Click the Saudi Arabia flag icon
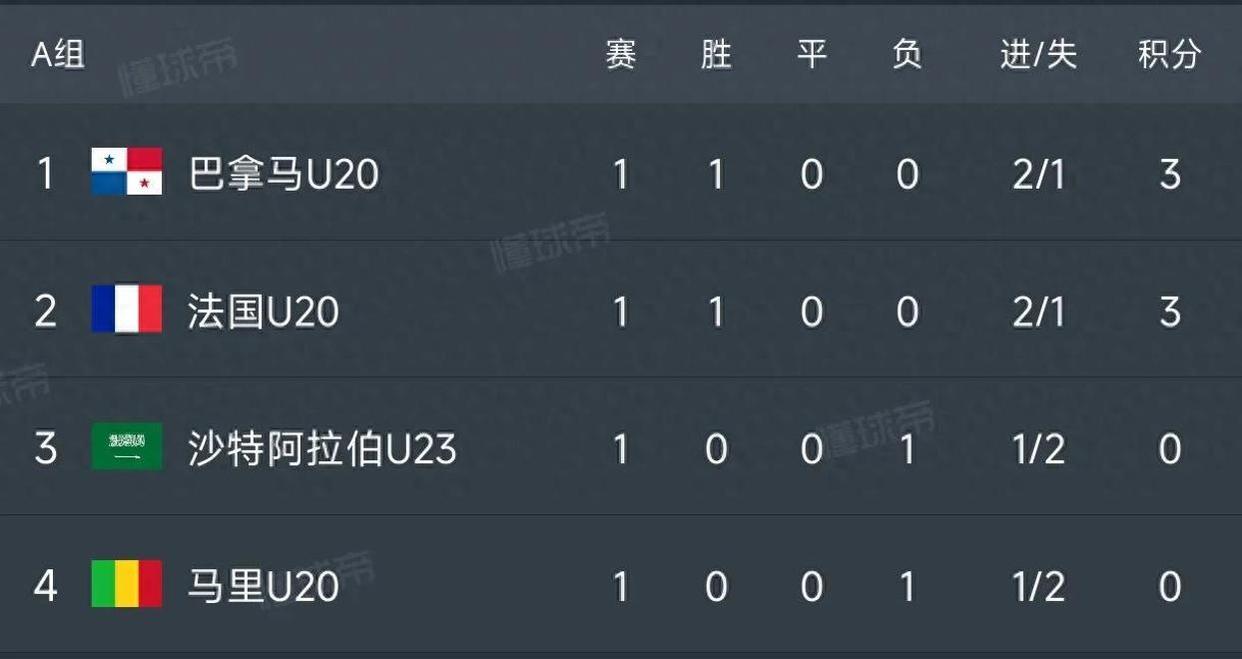1242x659 pixels. [x=126, y=447]
